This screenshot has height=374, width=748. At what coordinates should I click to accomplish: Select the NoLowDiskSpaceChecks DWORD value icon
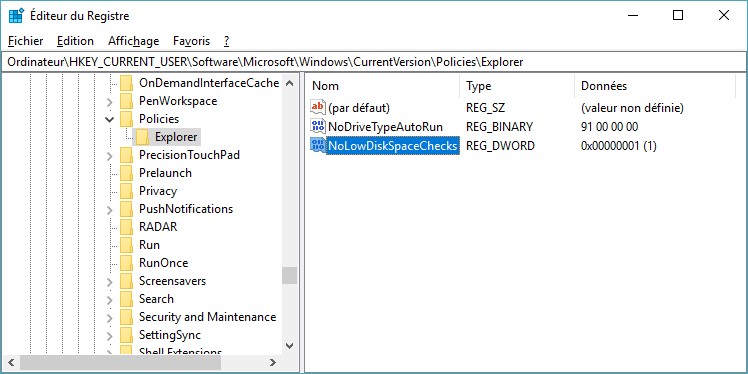point(318,145)
